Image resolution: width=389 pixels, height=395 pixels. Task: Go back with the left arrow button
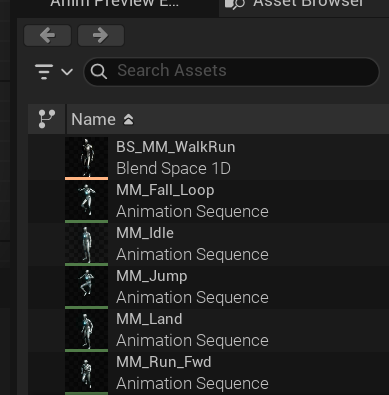coord(47,35)
